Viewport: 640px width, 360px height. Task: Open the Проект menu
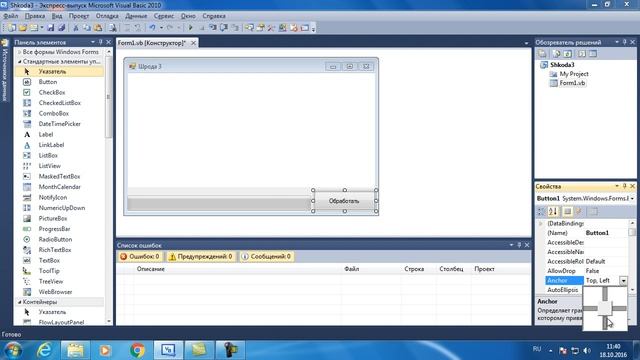(79, 16)
